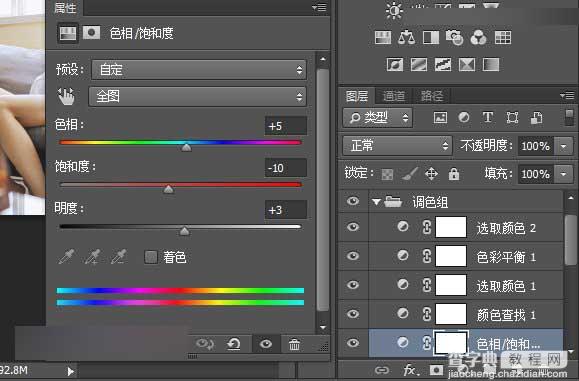Hide the 色彩平衡 1 layer
Viewport: 579px width, 381px height.
(x=353, y=255)
